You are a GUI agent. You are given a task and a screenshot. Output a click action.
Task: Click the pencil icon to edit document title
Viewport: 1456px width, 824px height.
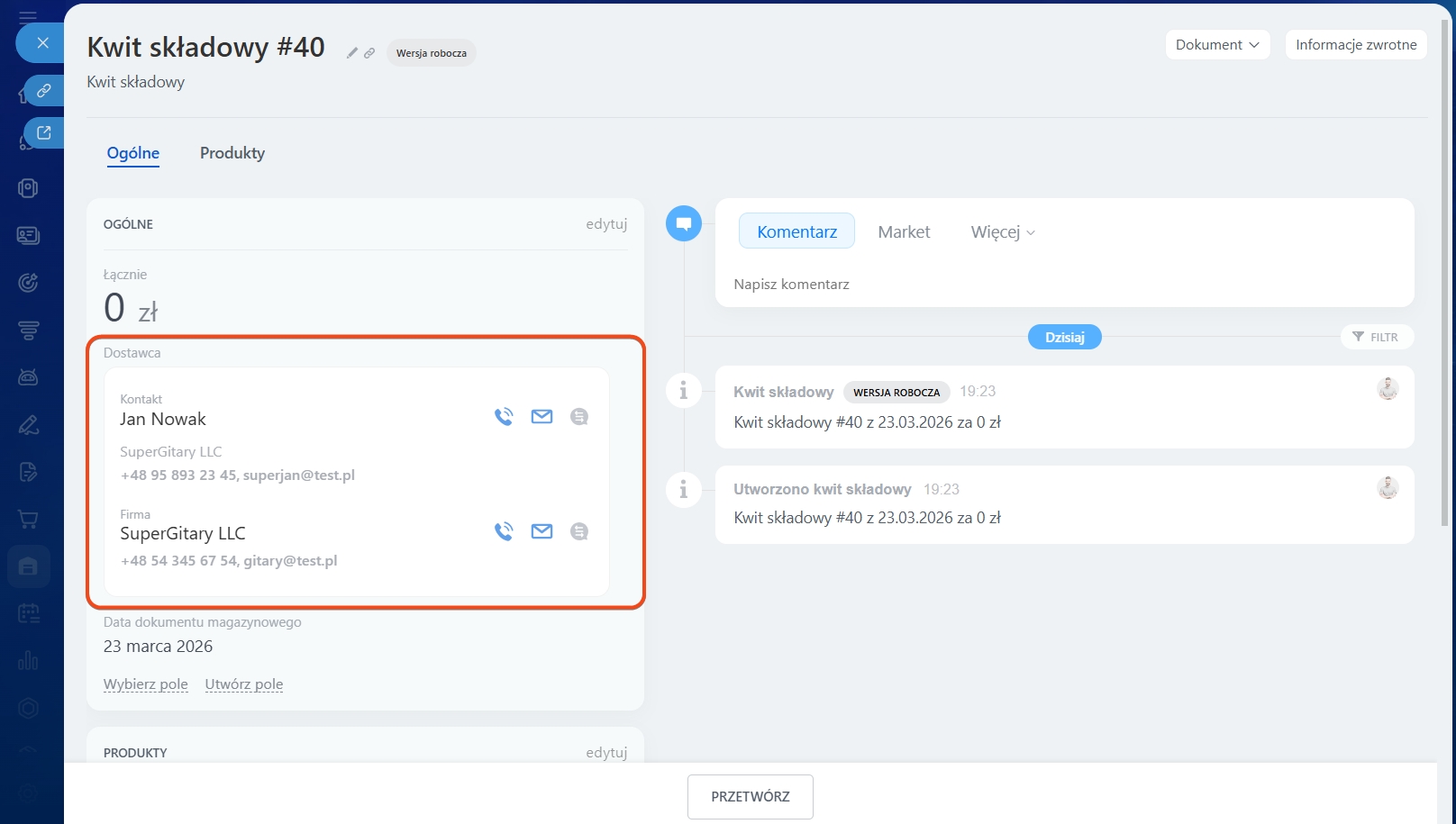pyautogui.click(x=352, y=53)
